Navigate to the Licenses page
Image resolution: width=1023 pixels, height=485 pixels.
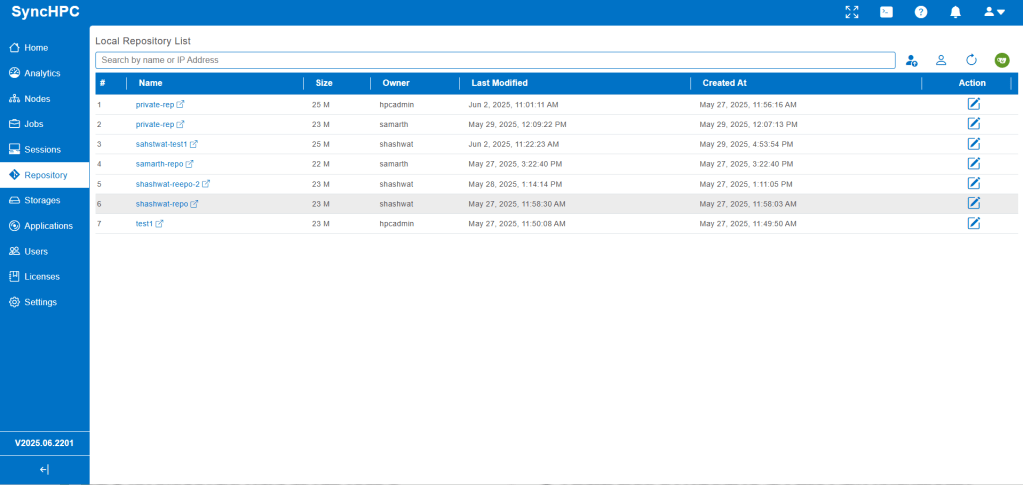[41, 276]
